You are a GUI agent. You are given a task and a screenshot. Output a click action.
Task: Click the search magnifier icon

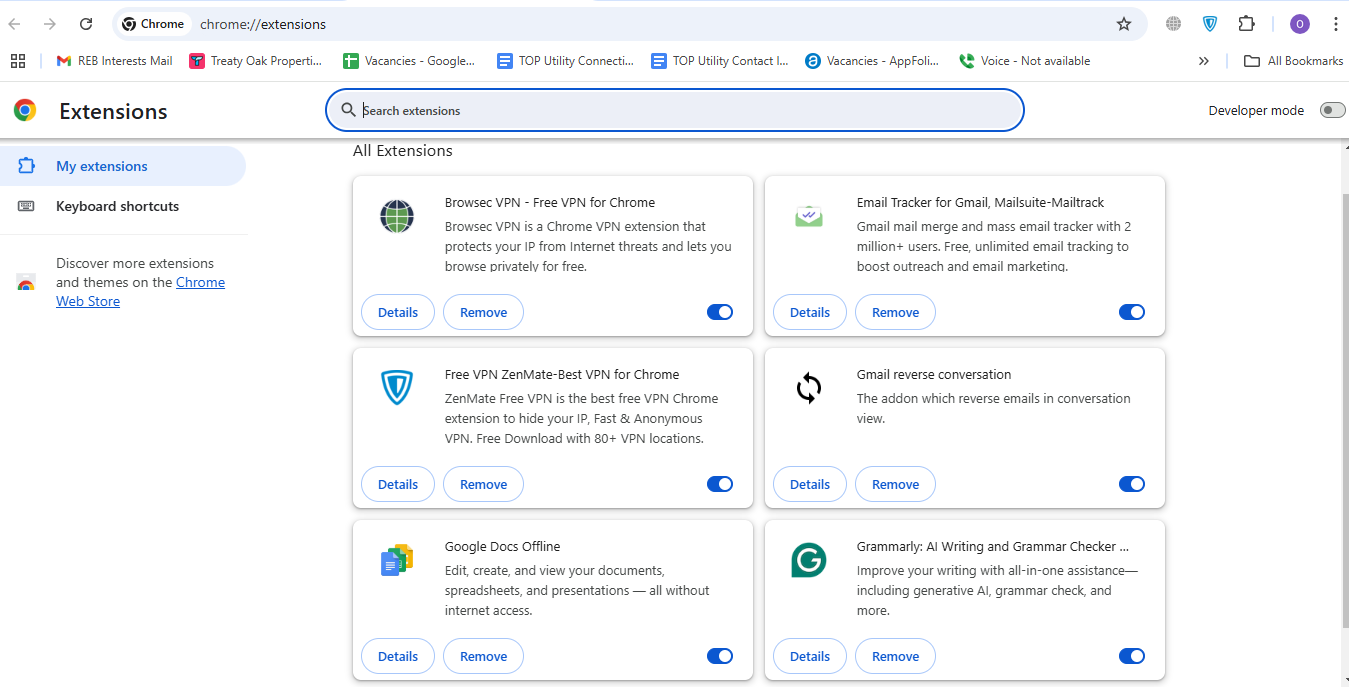click(x=348, y=110)
